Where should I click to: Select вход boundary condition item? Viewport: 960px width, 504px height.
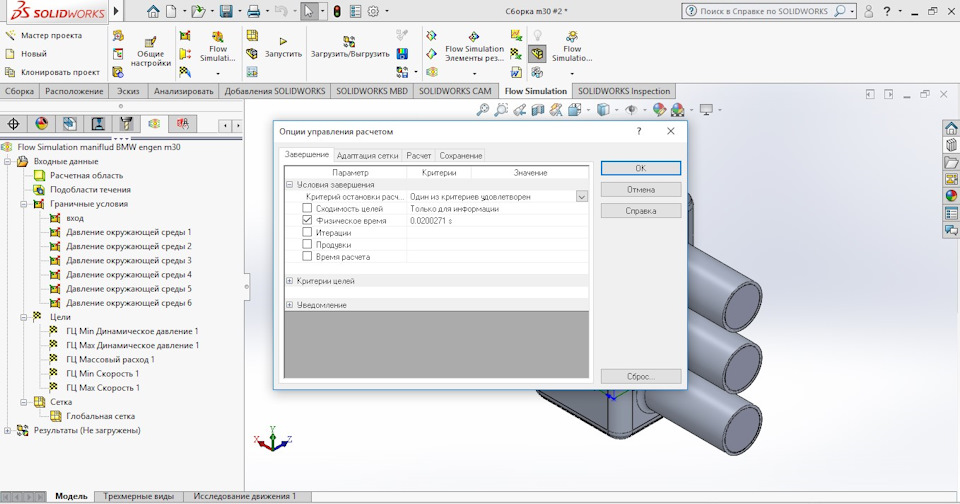point(75,218)
